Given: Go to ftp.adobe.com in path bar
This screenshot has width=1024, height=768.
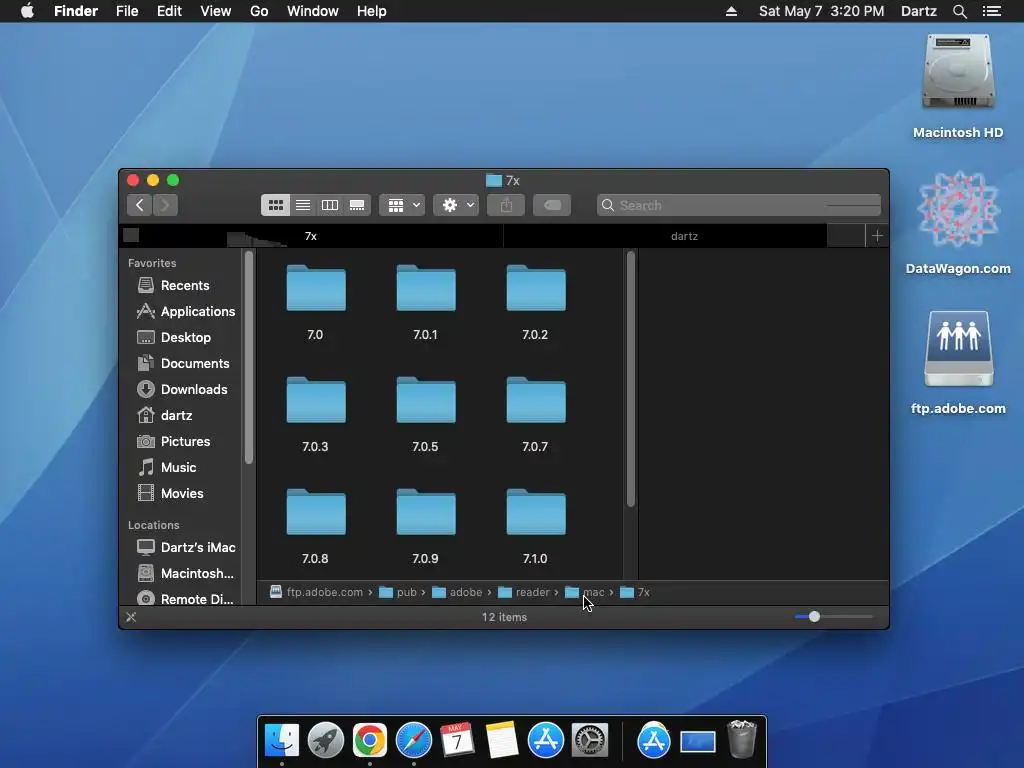Looking at the screenshot, I should pyautogui.click(x=317, y=592).
